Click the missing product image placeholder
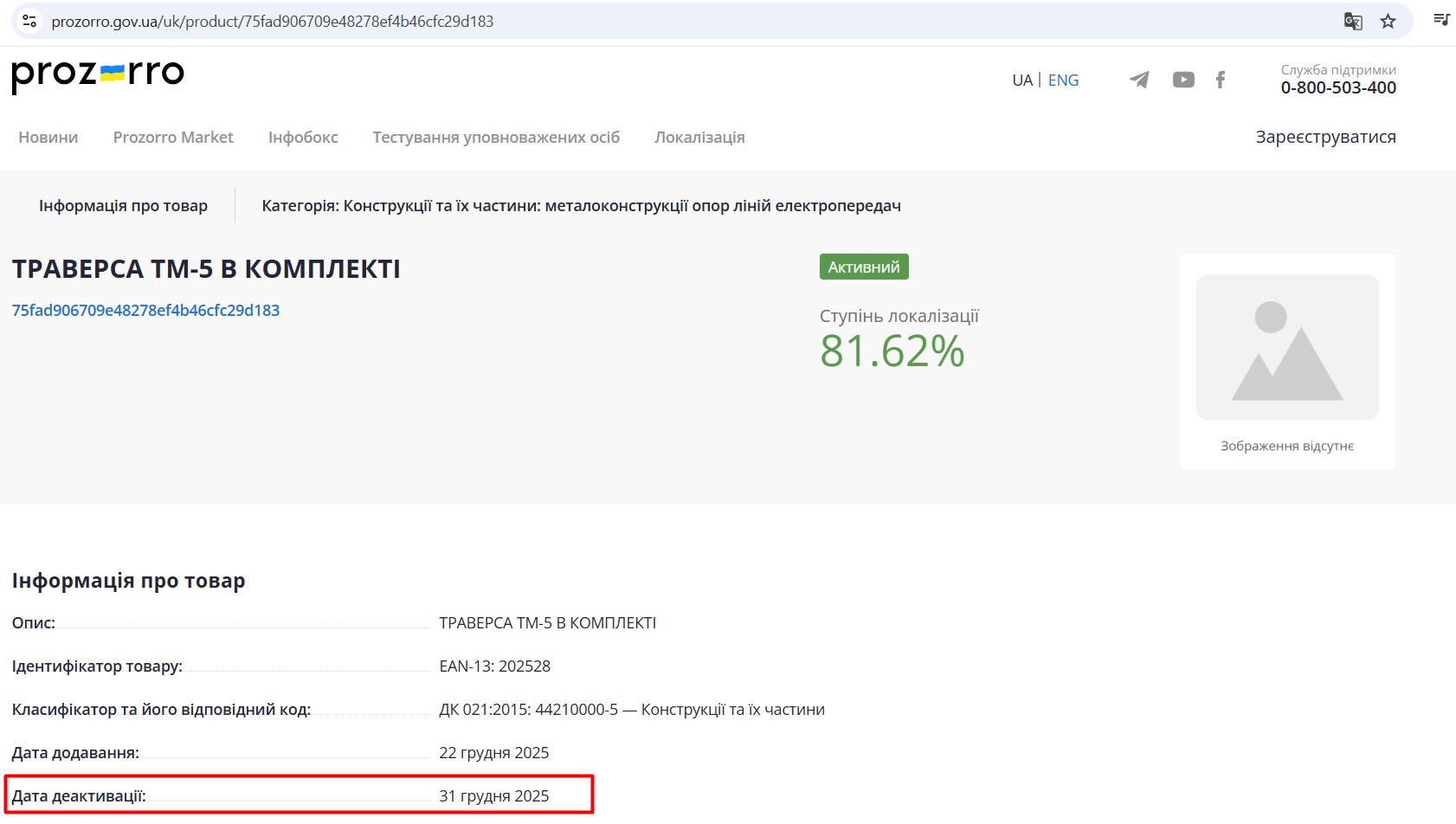Viewport: 1456px width, 824px height. click(x=1286, y=347)
